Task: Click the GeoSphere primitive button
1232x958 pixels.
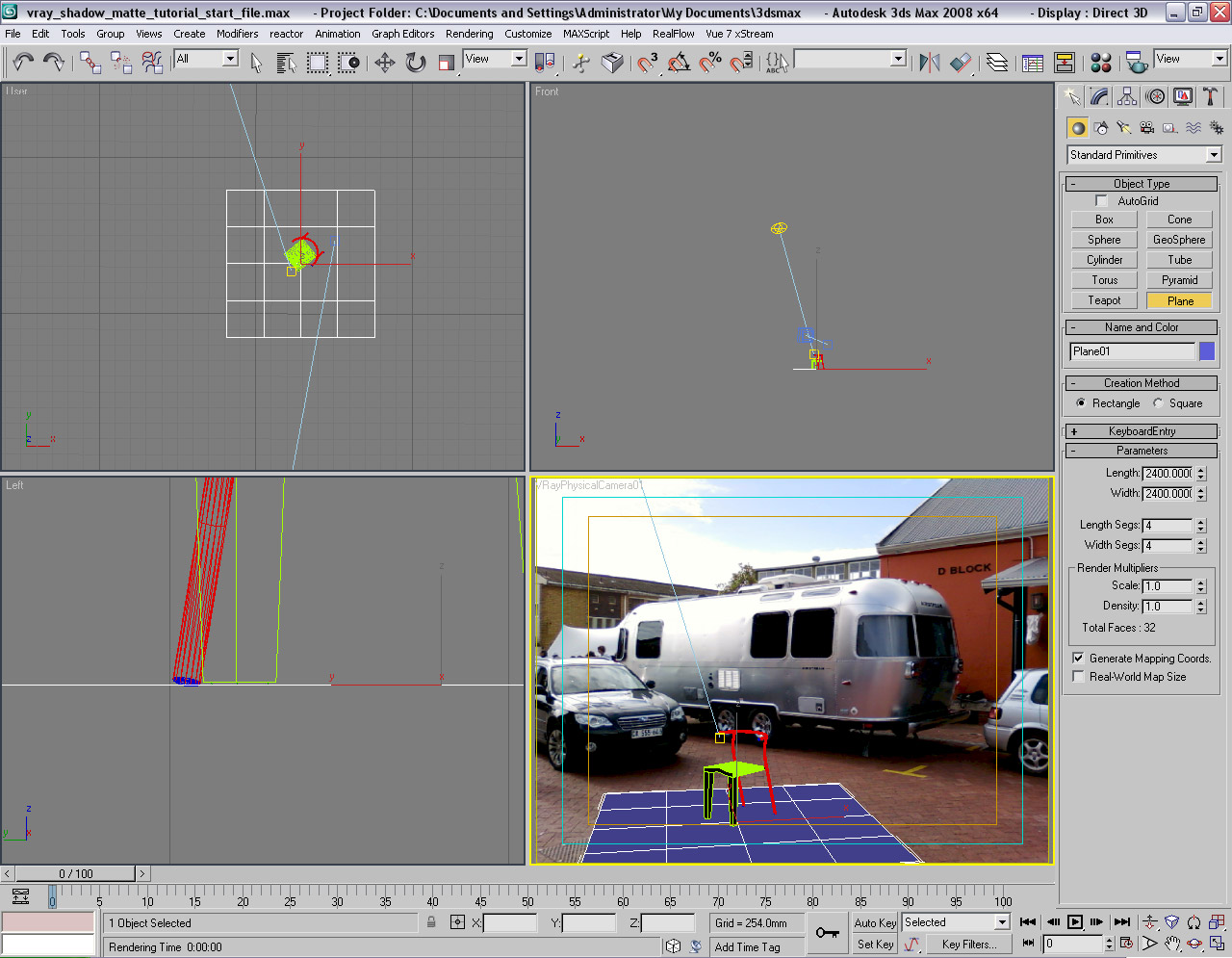Action: point(1179,240)
